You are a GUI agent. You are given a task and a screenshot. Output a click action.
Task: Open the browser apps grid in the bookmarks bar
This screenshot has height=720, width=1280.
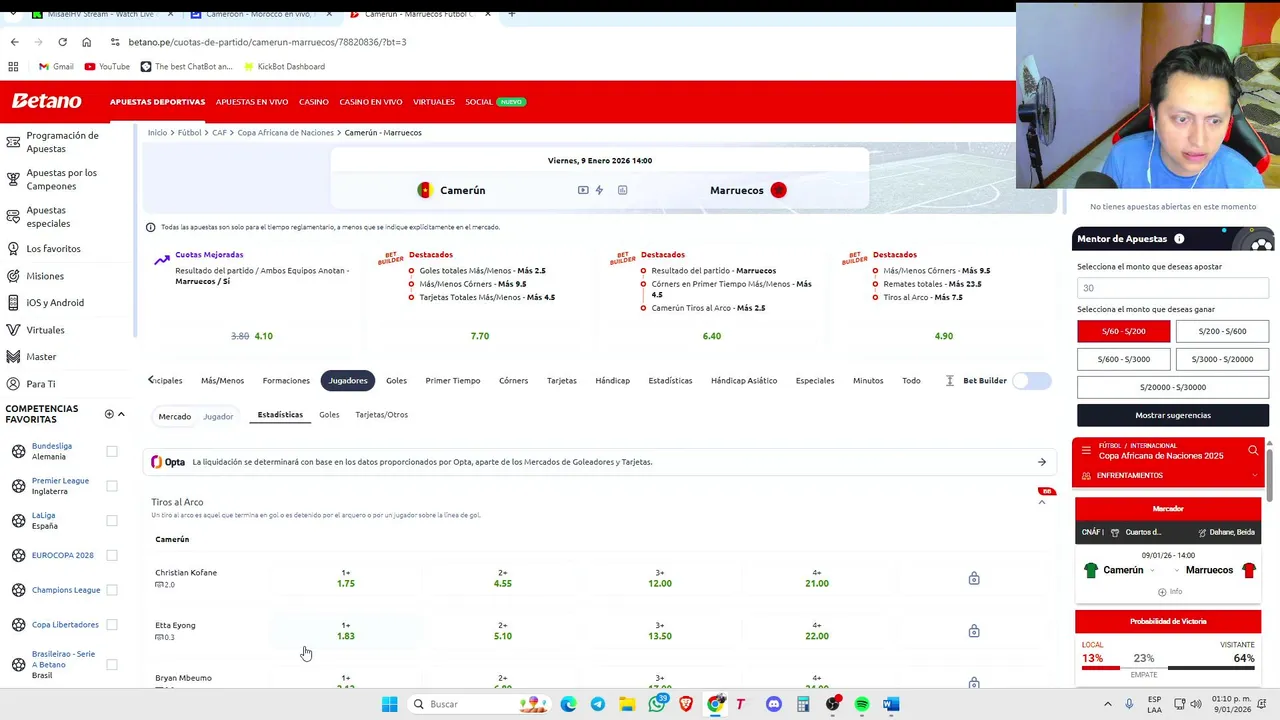[x=13, y=66]
